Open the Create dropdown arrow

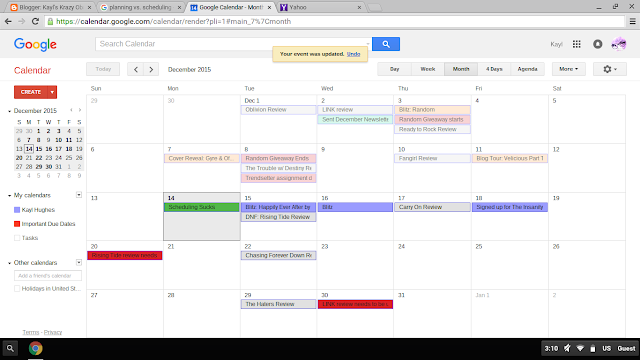52,92
